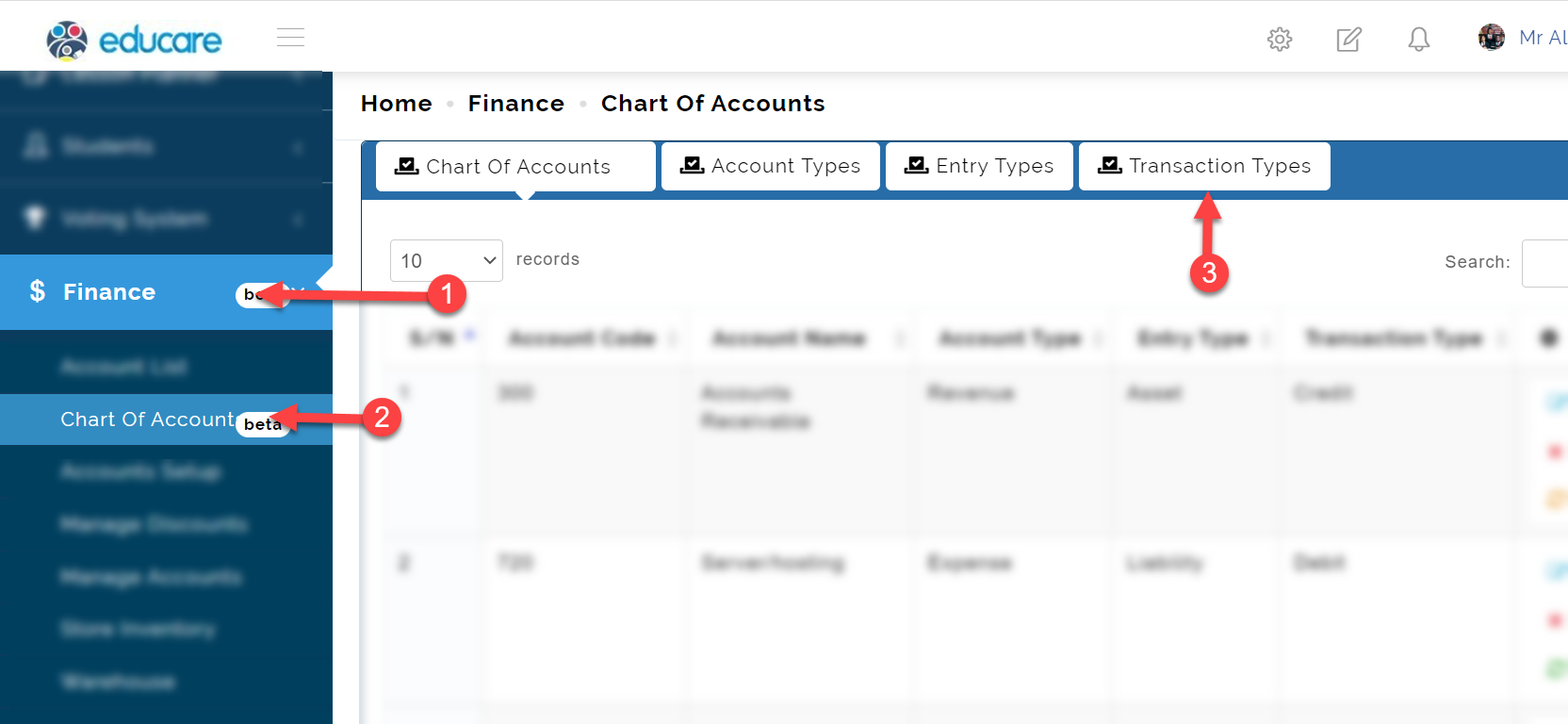Toggle the hamburger sidebar menu icon

coord(290,38)
